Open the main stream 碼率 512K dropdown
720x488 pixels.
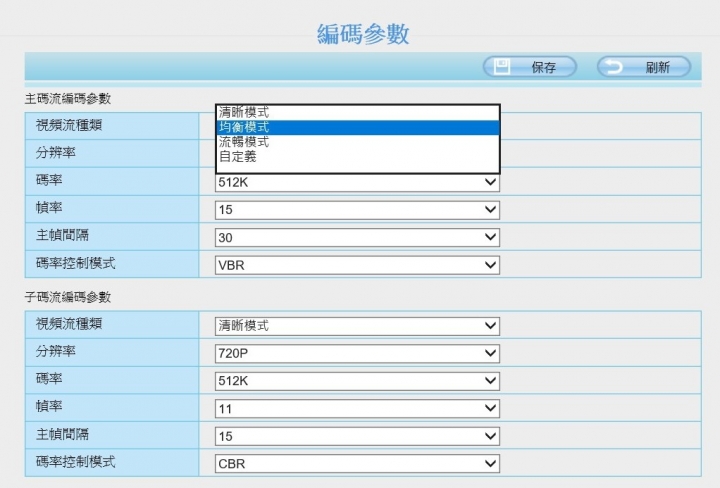click(357, 182)
